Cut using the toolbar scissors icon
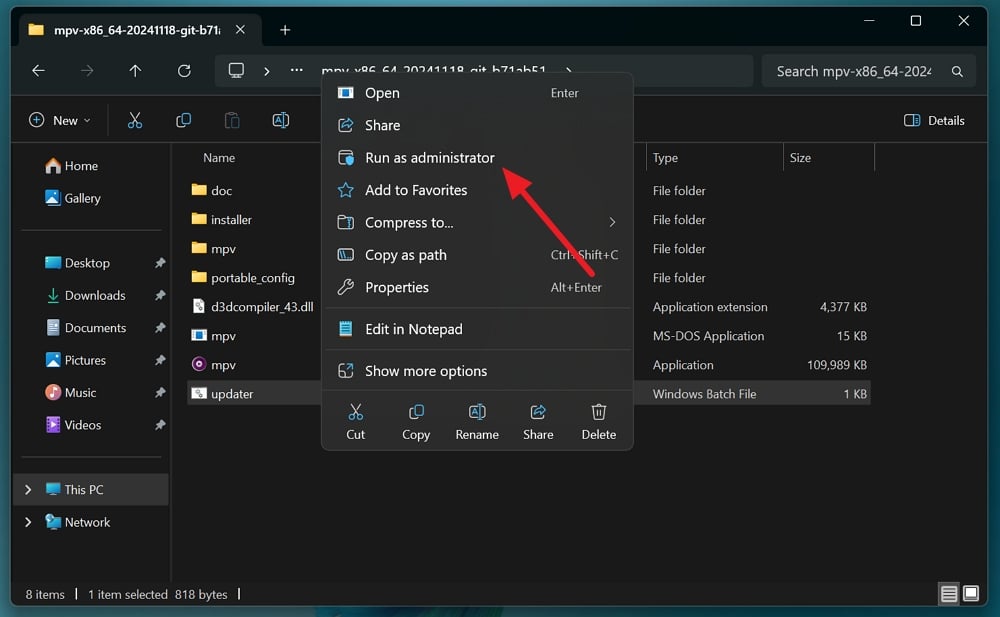Image resolution: width=1000 pixels, height=617 pixels. 135,120
